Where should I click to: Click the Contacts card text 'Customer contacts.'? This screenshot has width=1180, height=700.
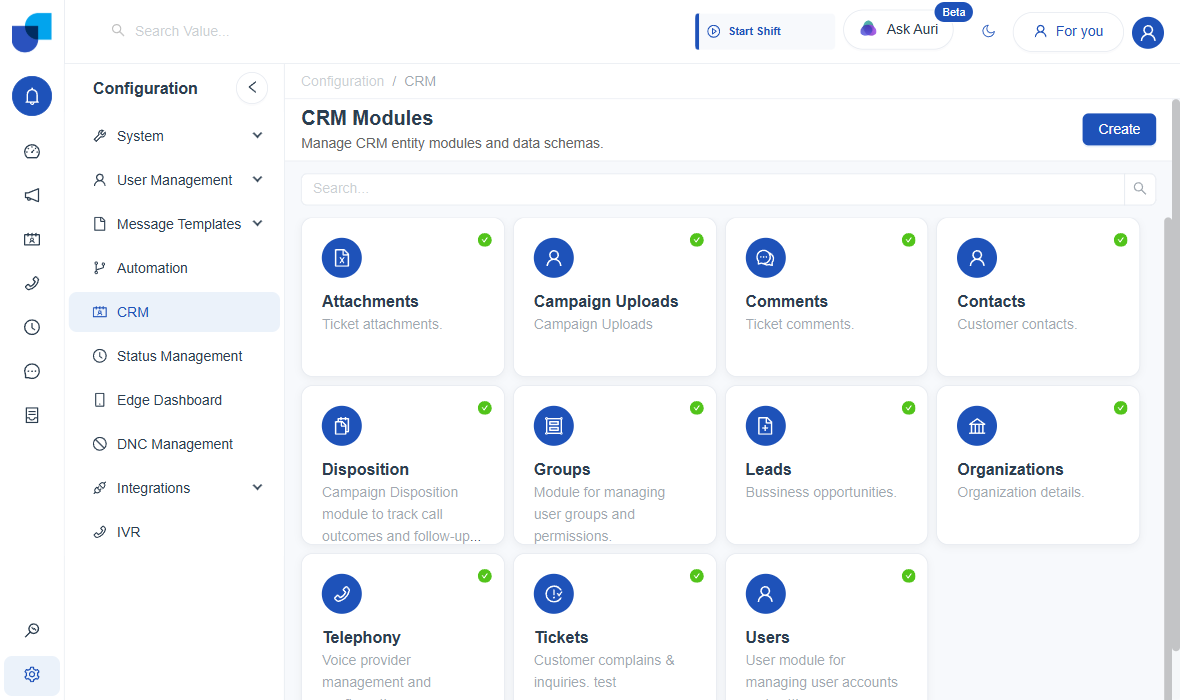(x=1017, y=324)
